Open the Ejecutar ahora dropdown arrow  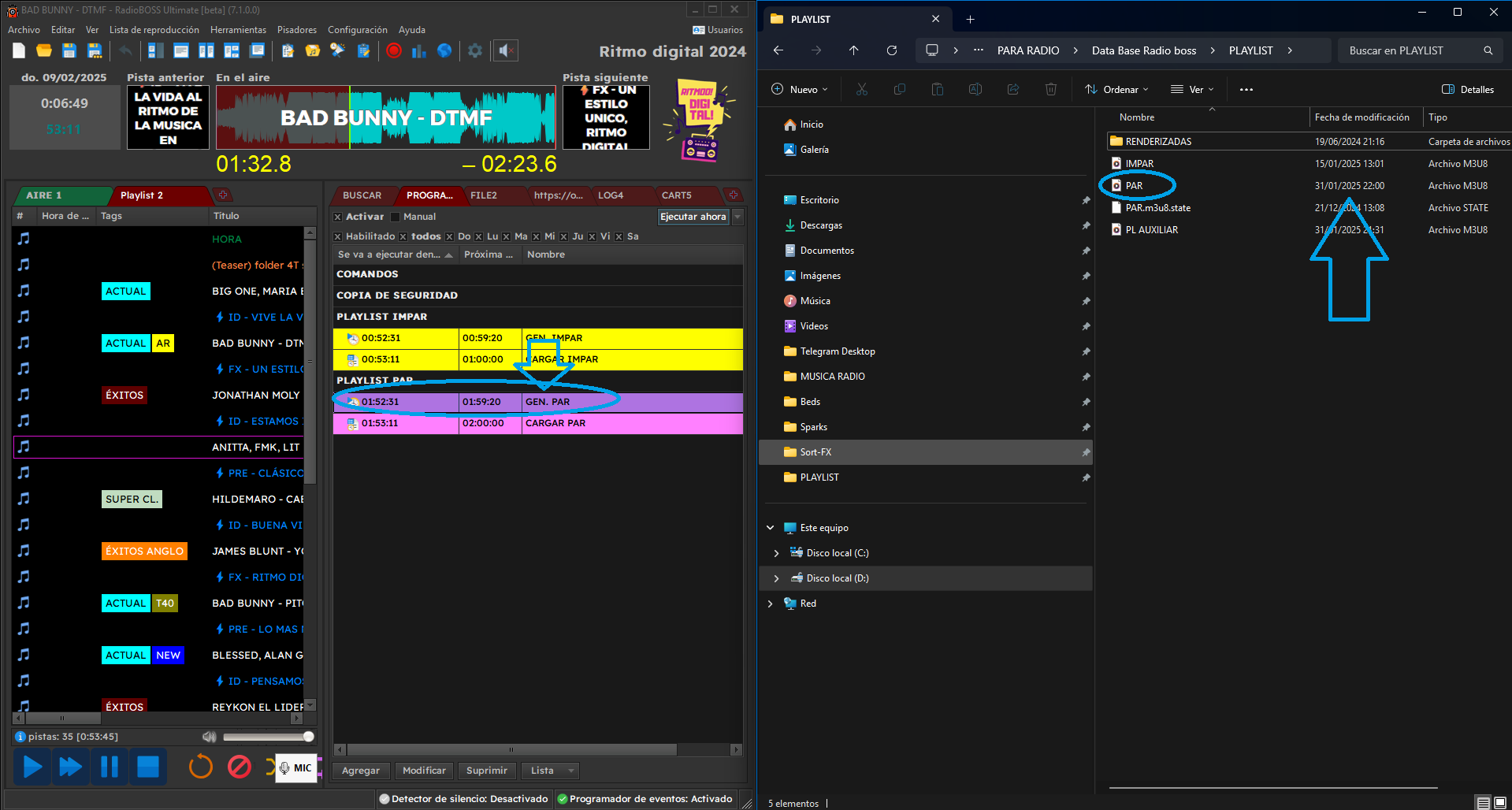pyautogui.click(x=737, y=217)
